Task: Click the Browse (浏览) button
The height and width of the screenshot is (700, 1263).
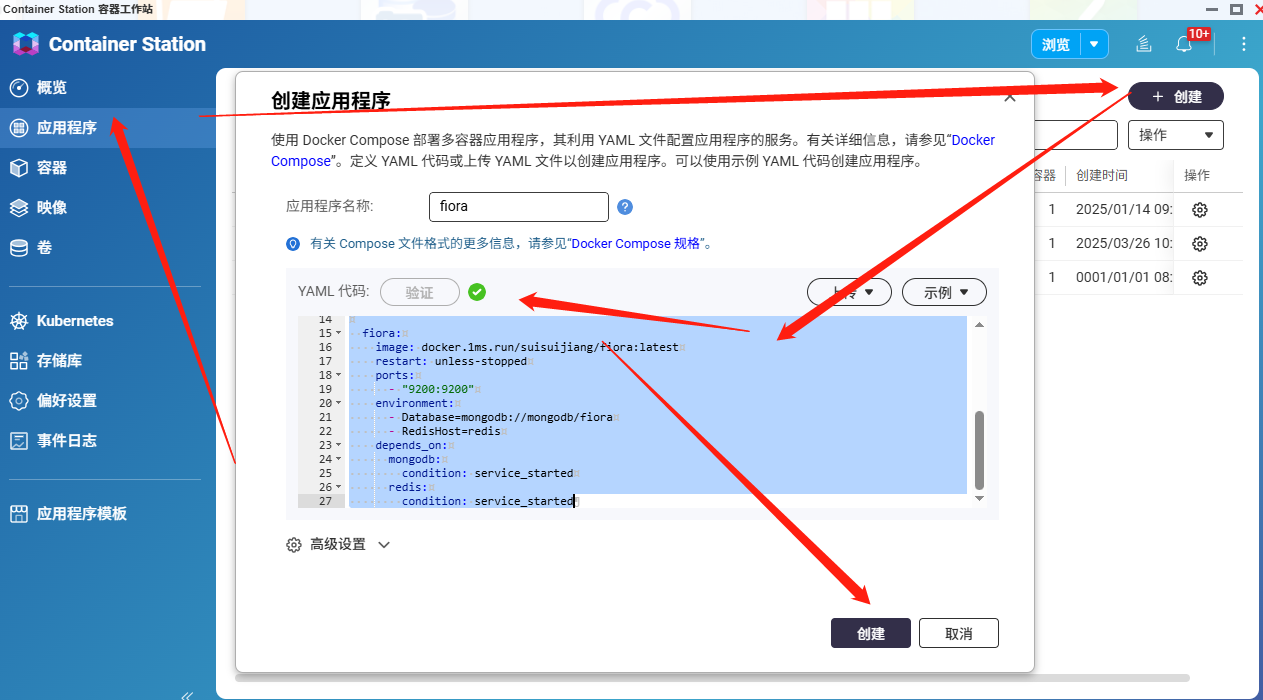Action: pos(1056,44)
